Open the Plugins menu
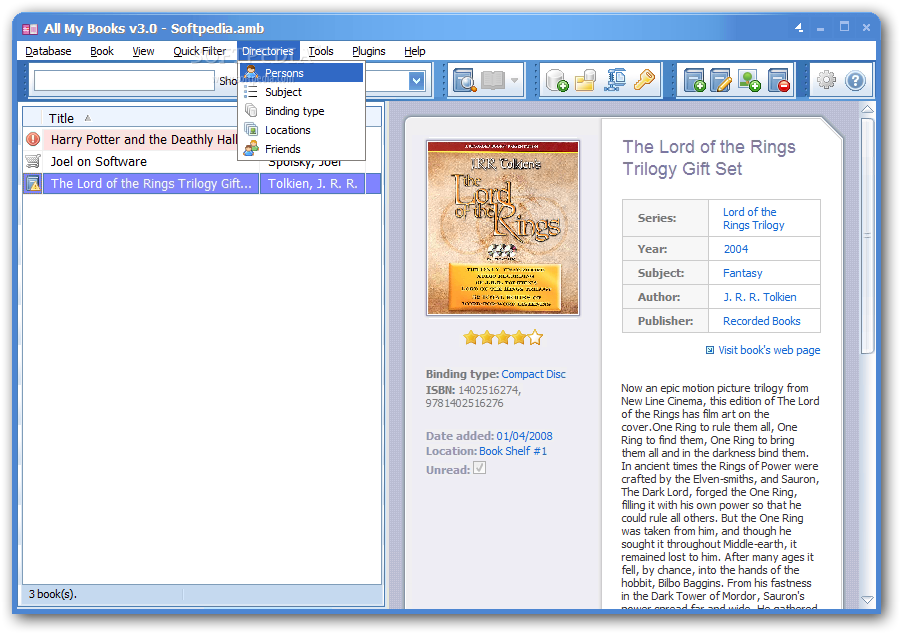The width and height of the screenshot is (901, 634). click(368, 51)
